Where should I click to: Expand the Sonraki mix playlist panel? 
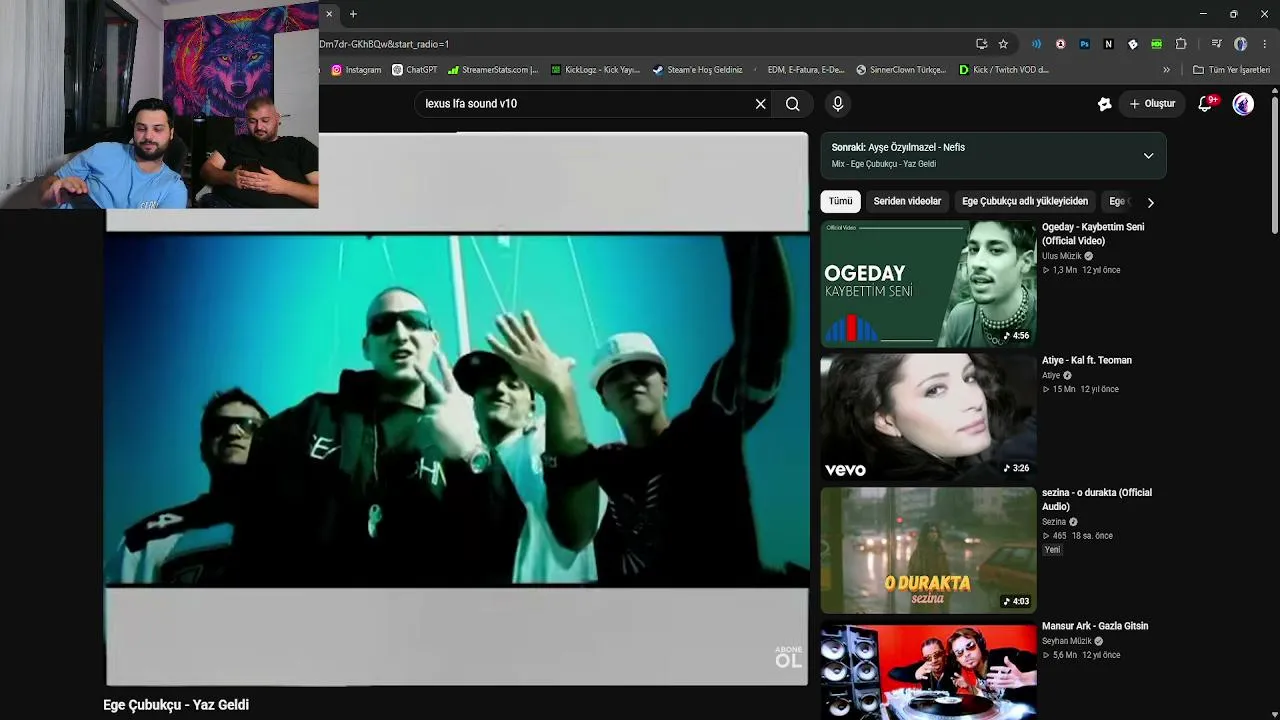tap(1148, 156)
